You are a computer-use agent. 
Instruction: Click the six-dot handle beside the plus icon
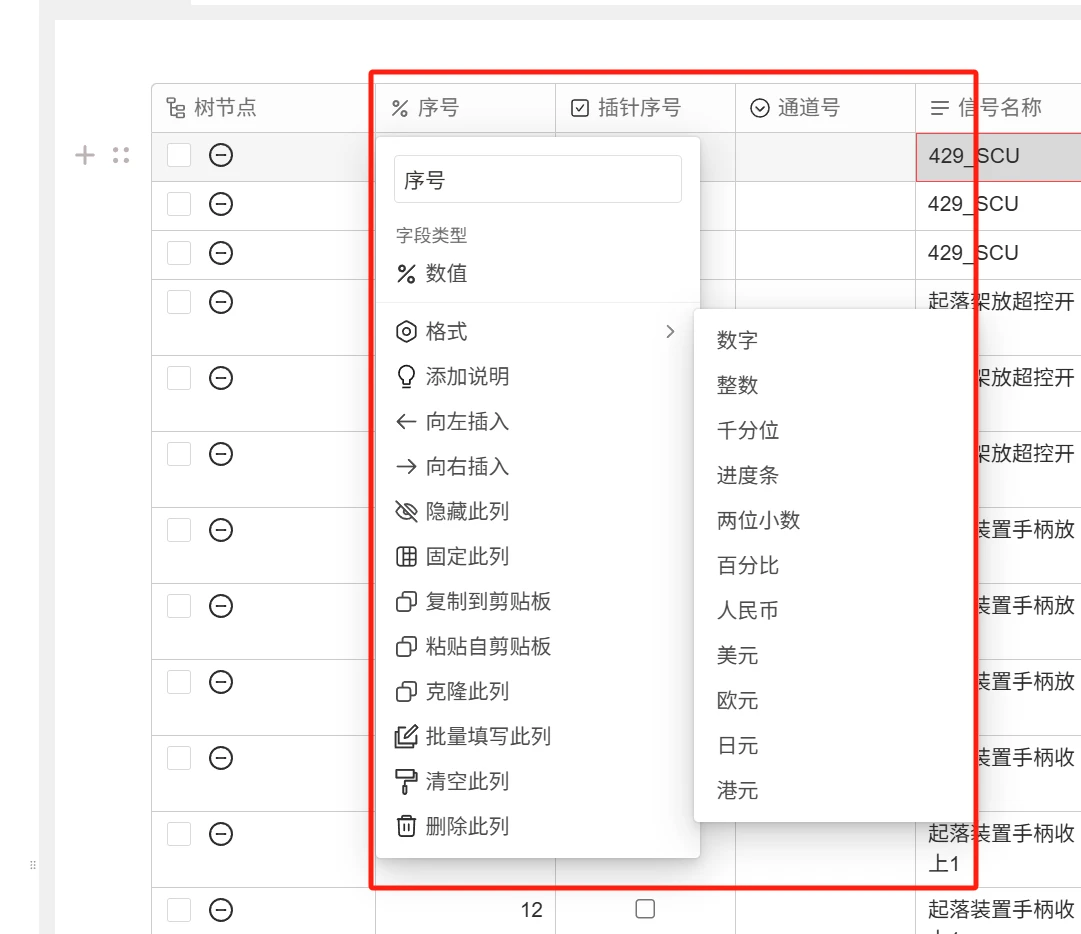[x=121, y=155]
